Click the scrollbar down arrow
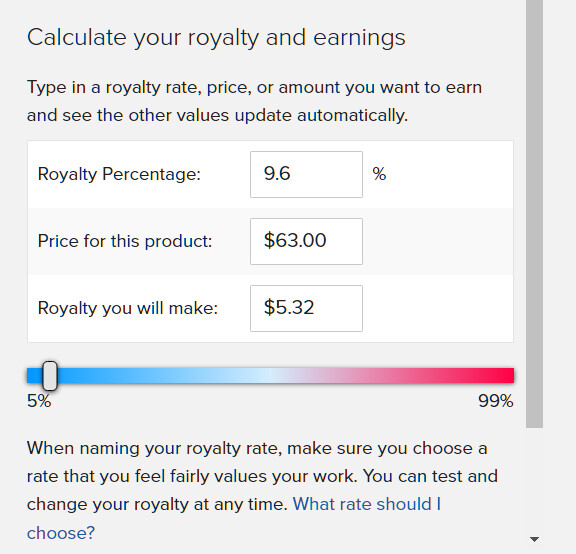The image size is (576, 554). 534,539
